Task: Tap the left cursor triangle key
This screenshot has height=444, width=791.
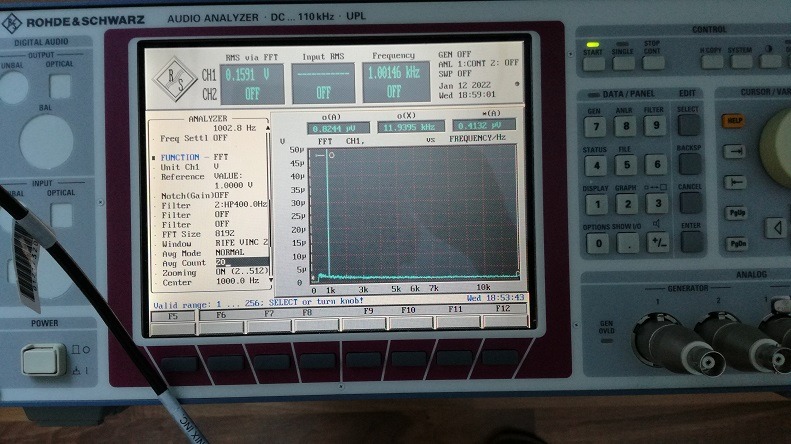Action: [777, 228]
